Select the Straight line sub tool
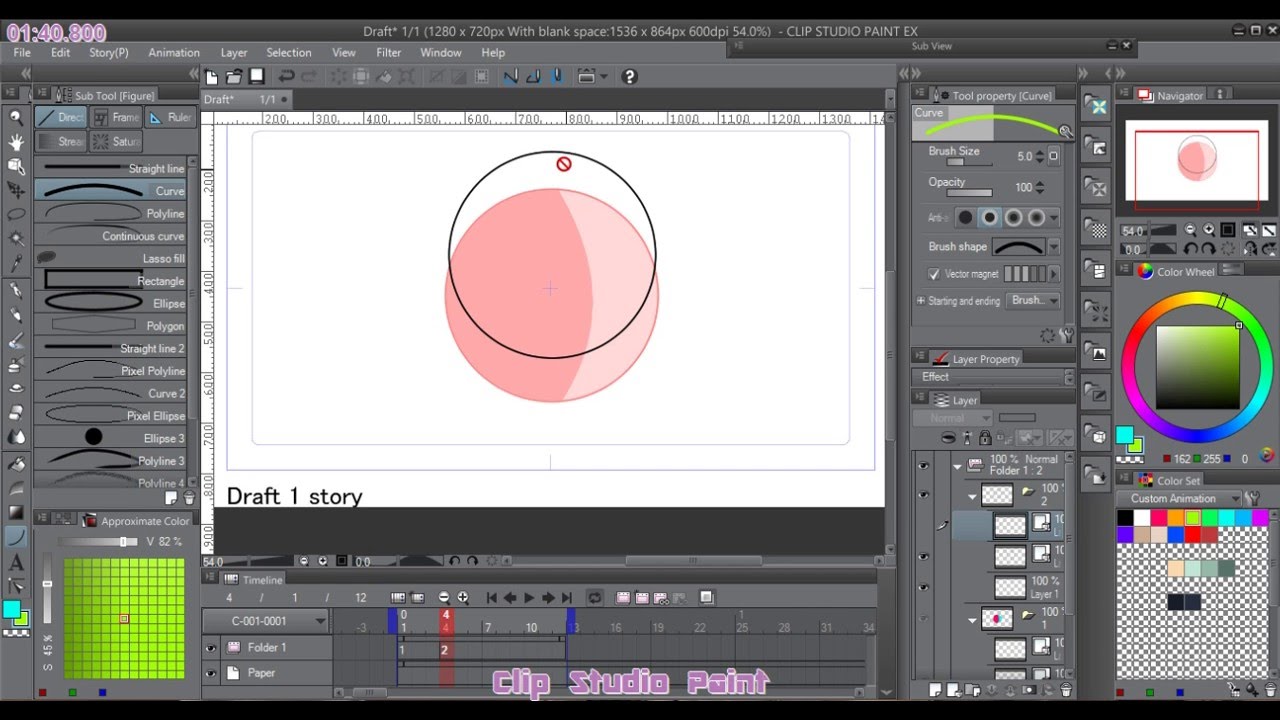This screenshot has height=720, width=1280. pyautogui.click(x=111, y=169)
